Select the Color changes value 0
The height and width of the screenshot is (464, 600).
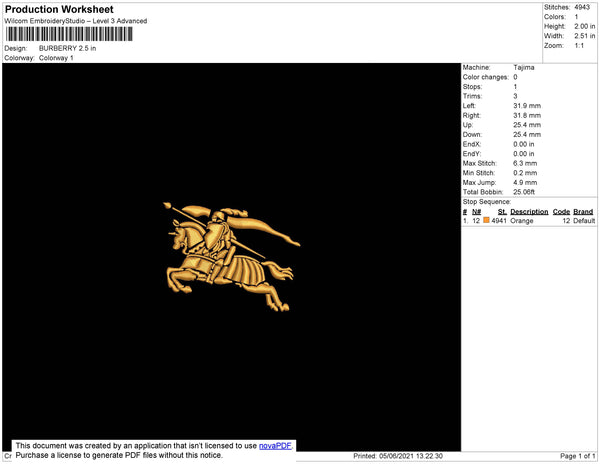click(x=515, y=77)
